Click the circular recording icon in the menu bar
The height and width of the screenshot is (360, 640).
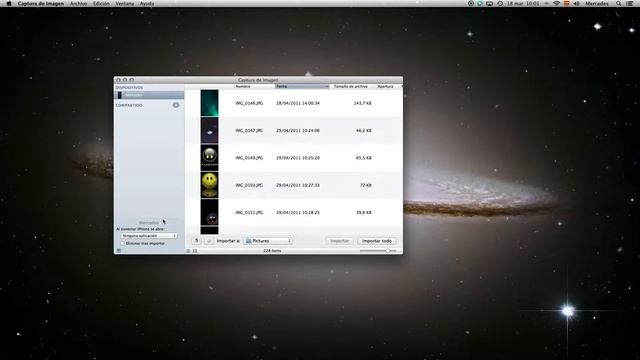471,3
